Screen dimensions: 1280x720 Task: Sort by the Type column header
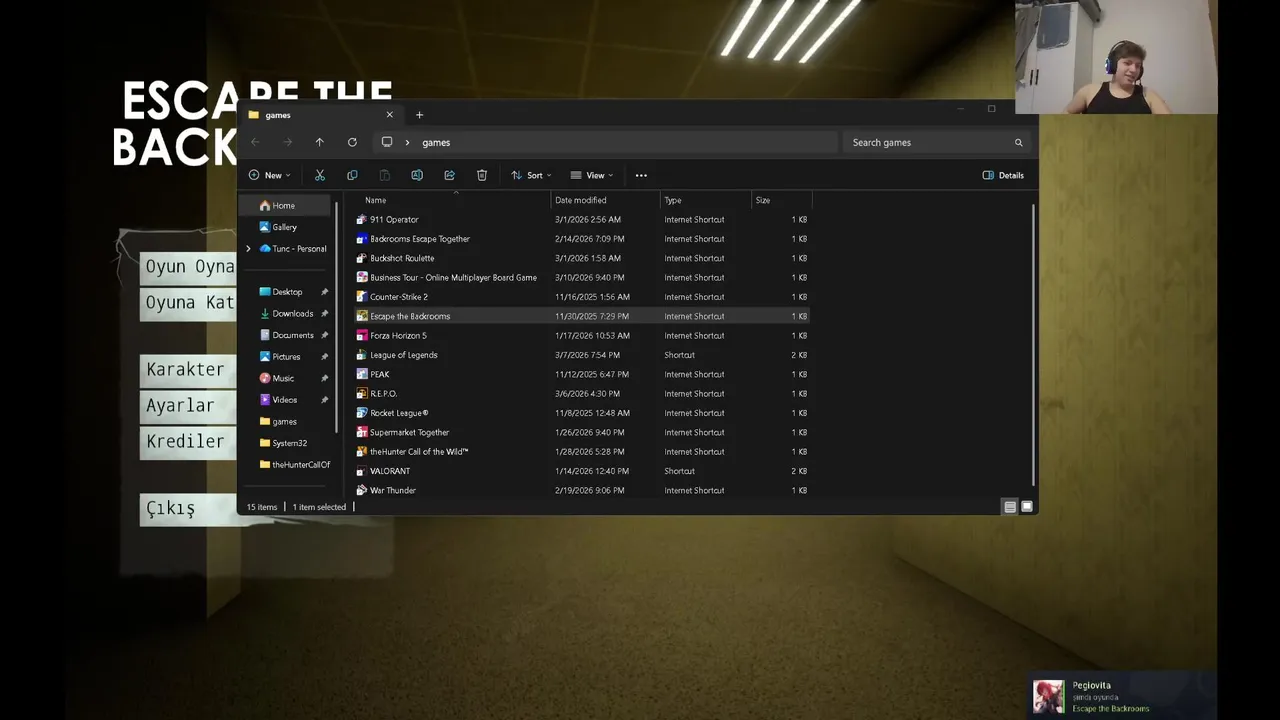673,200
